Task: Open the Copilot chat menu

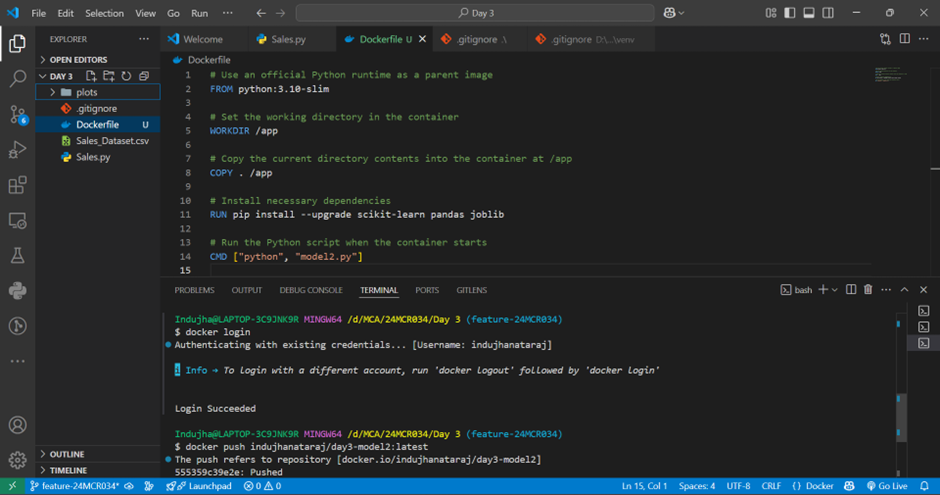Action: click(x=674, y=13)
